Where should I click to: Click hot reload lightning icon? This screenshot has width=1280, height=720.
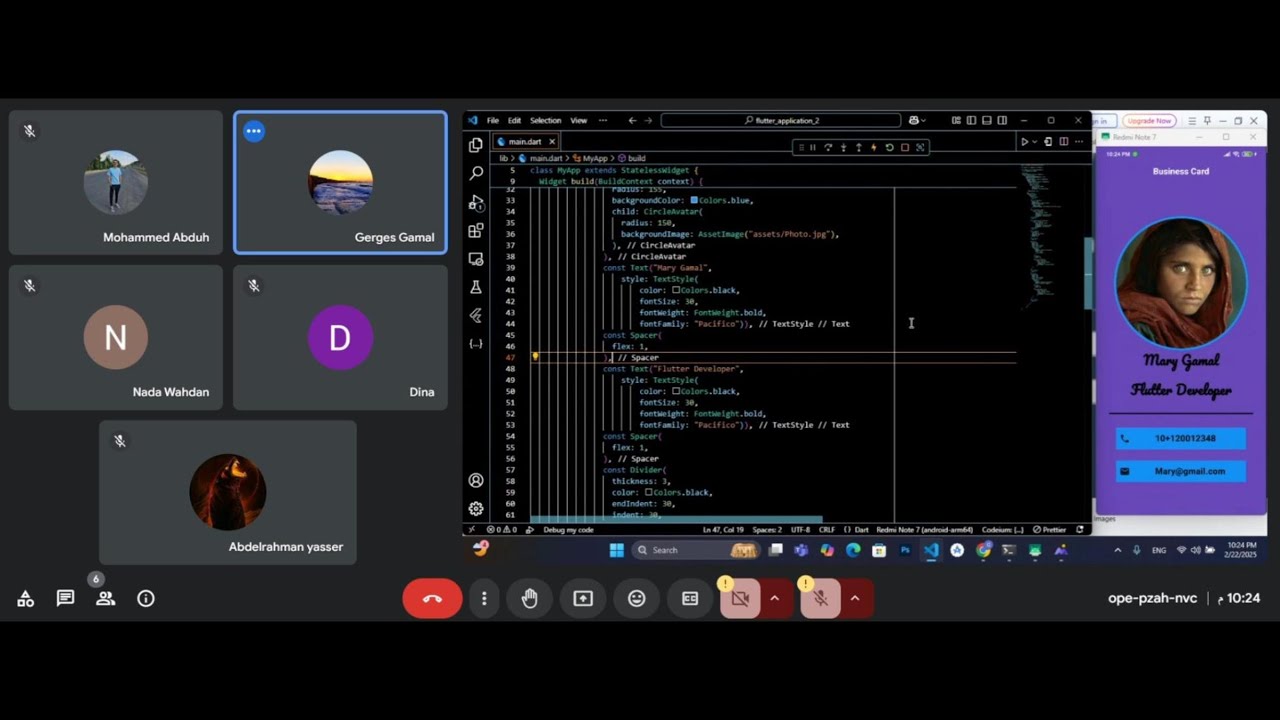[874, 147]
